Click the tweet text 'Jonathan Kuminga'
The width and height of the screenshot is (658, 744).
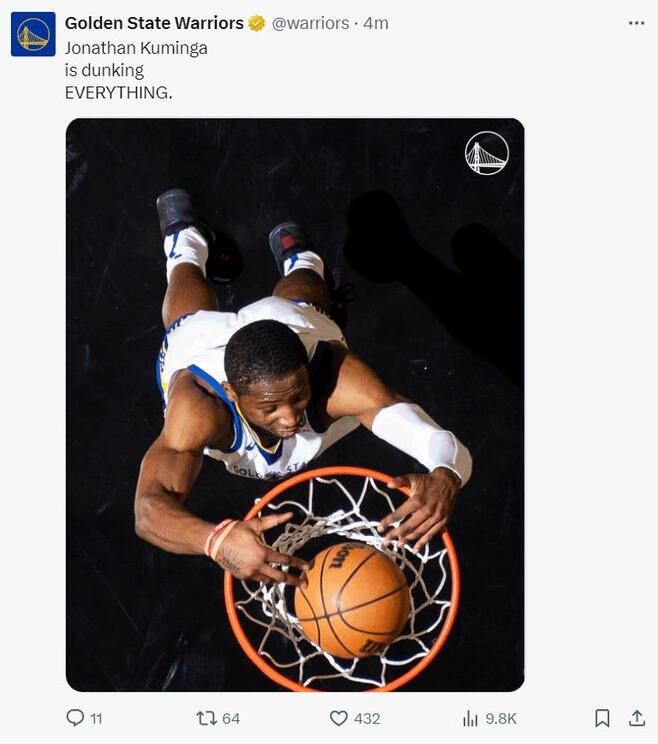[136, 48]
